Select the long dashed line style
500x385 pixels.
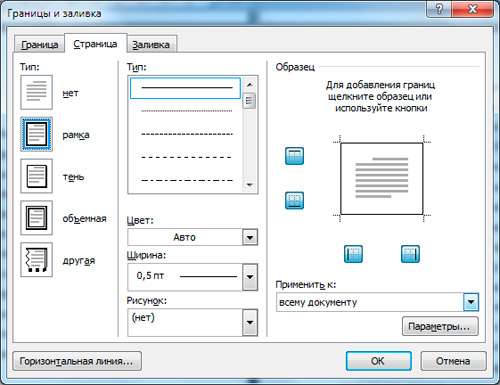186,157
